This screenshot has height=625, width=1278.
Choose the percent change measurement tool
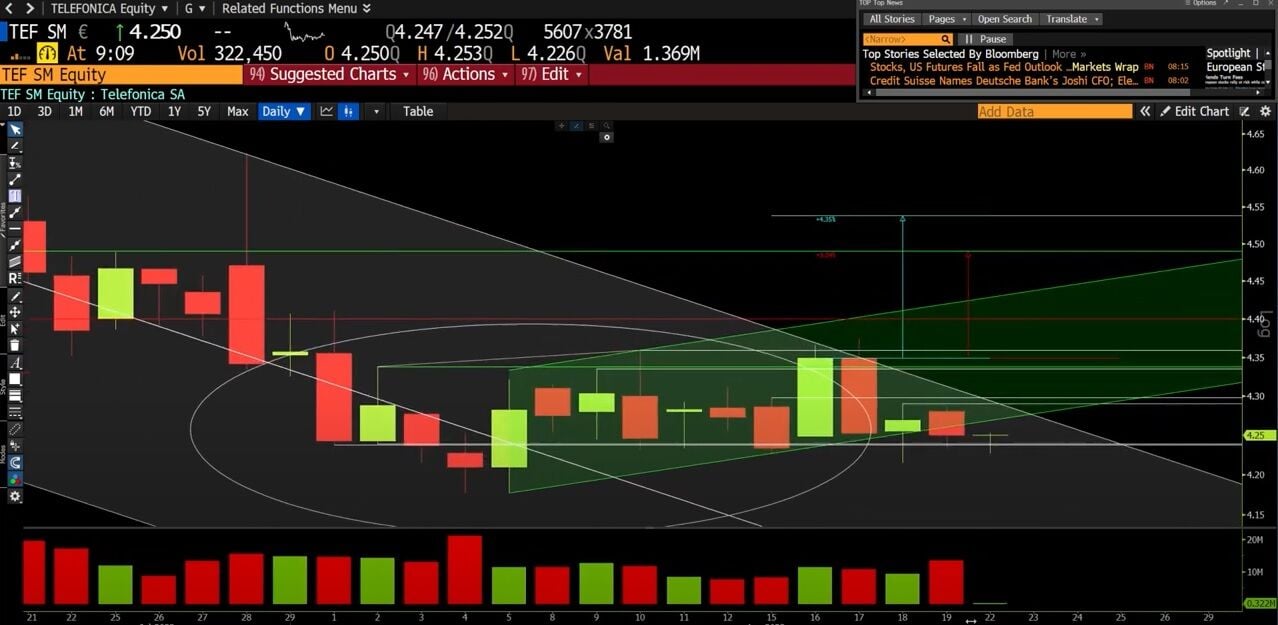tap(15, 163)
